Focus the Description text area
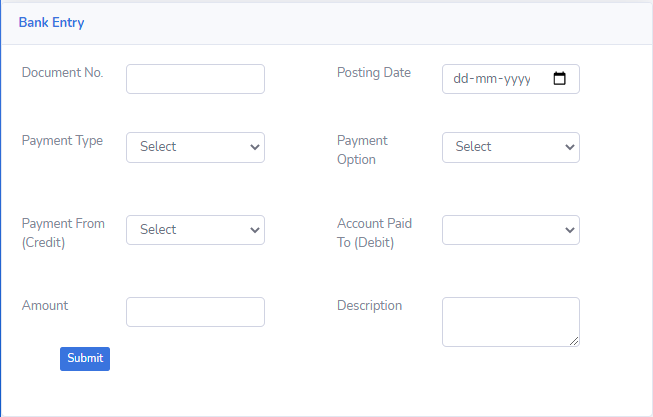The width and height of the screenshot is (653, 417). click(510, 321)
